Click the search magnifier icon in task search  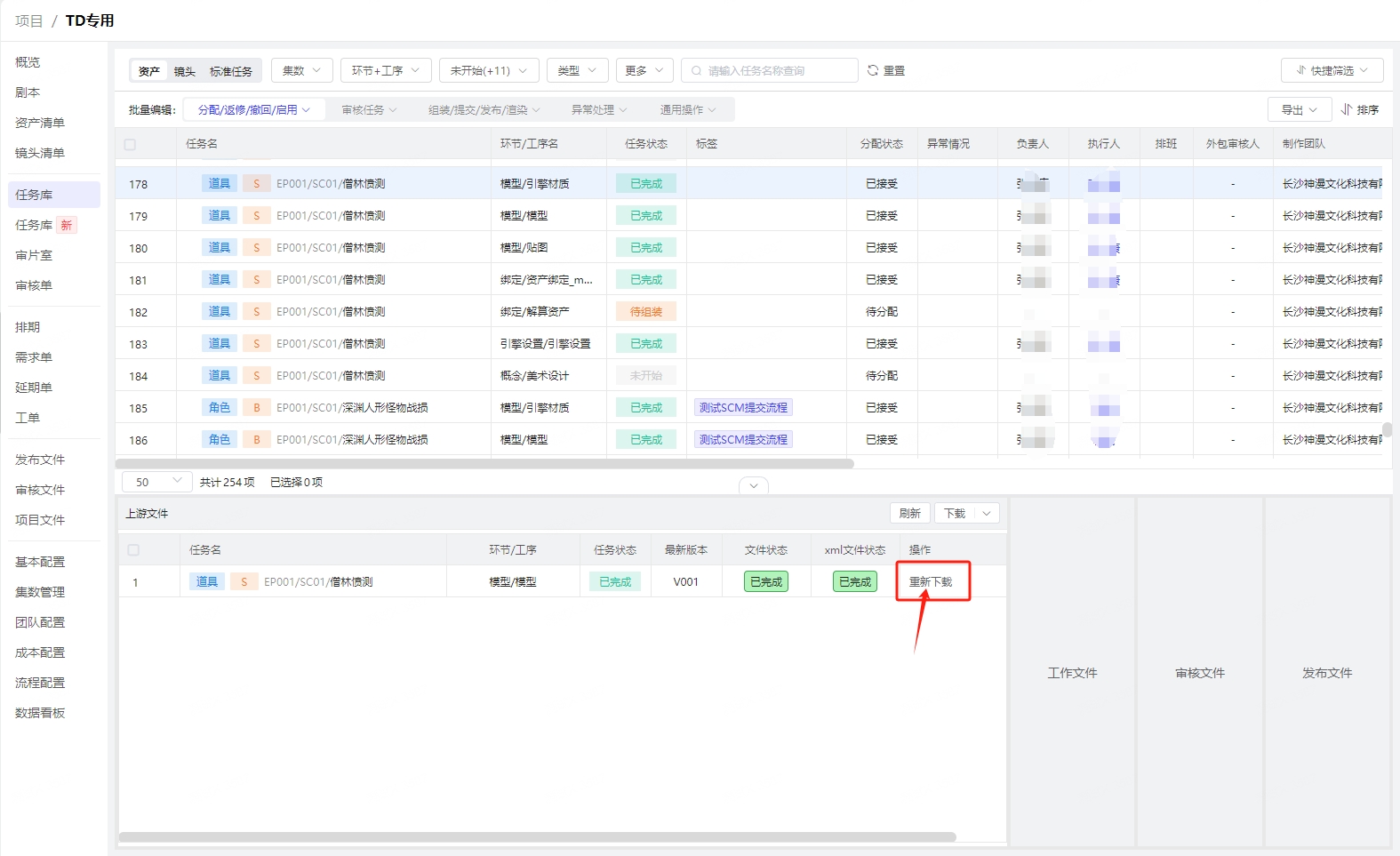(697, 71)
